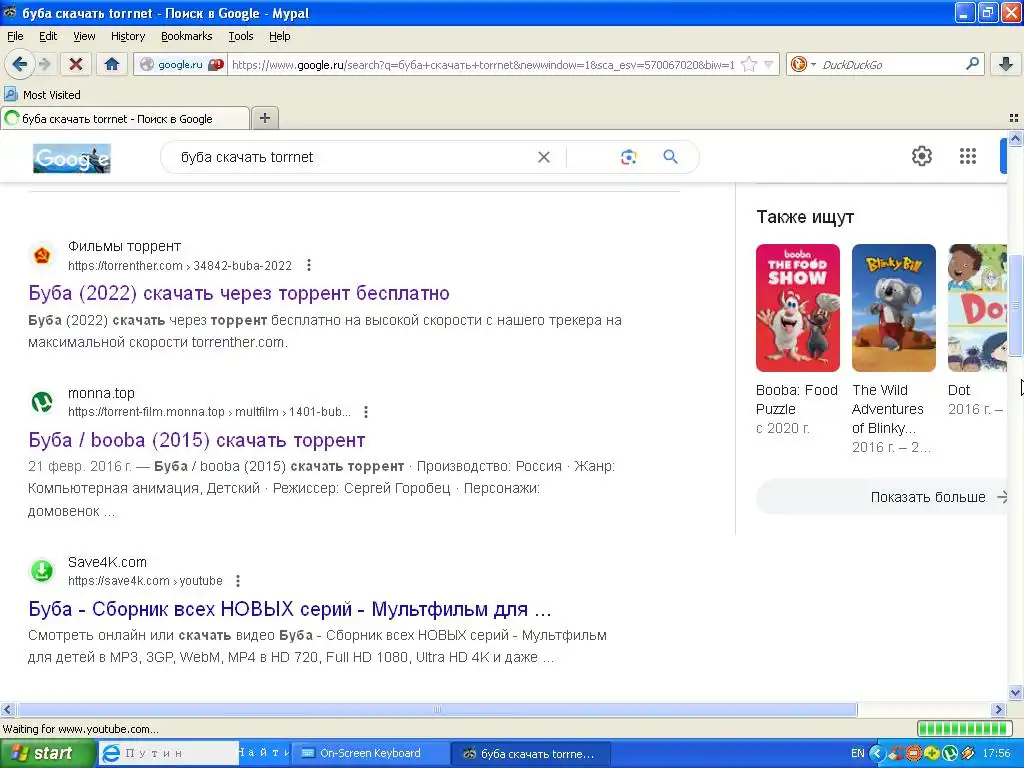Open the View menu
Screen dimensions: 1024x768
84,36
